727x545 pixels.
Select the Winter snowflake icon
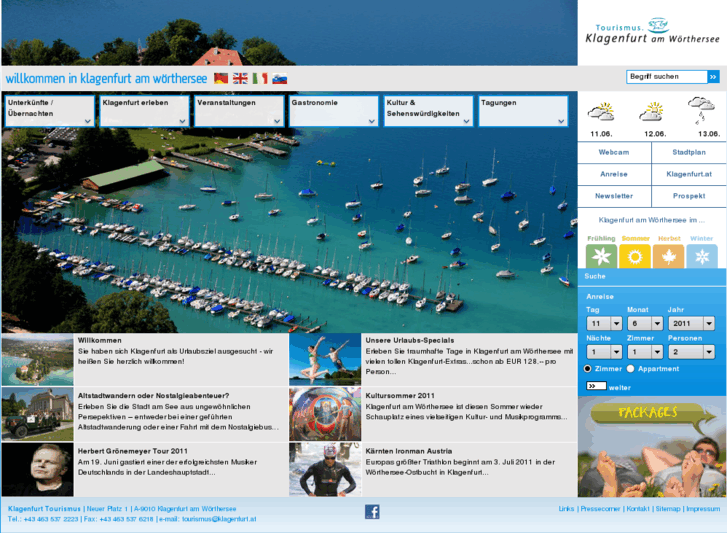702,256
